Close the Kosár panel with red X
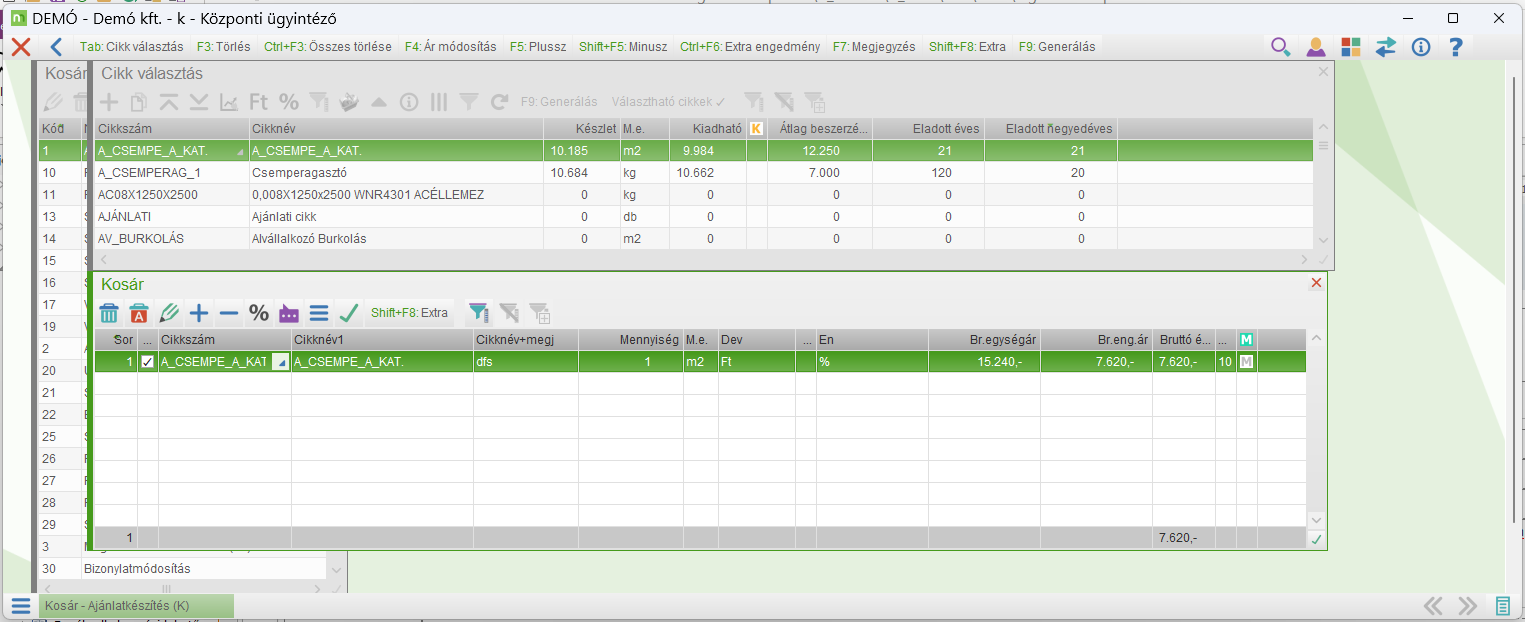The image size is (1525, 622). (1316, 283)
